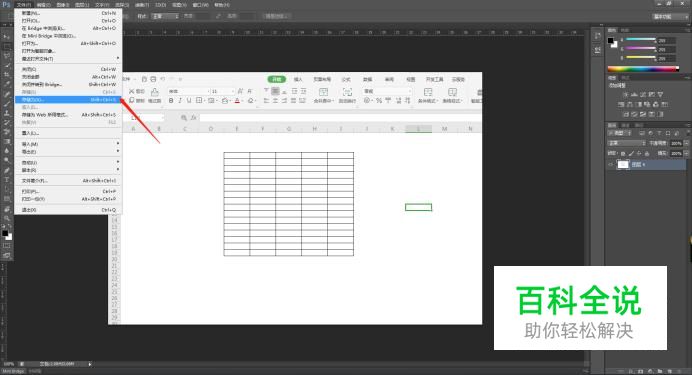The height and width of the screenshot is (375, 692).
Task: Add a Hue/Saturation adjustment layer
Action: (x=621, y=105)
